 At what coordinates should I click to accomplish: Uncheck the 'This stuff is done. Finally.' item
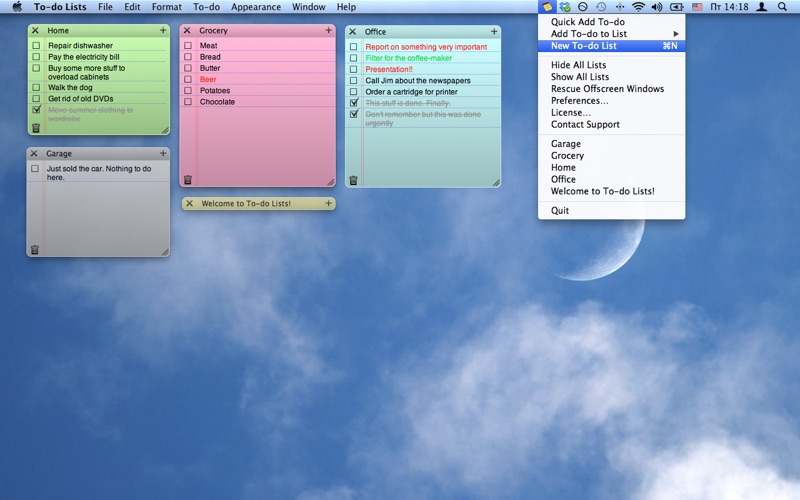tap(353, 103)
